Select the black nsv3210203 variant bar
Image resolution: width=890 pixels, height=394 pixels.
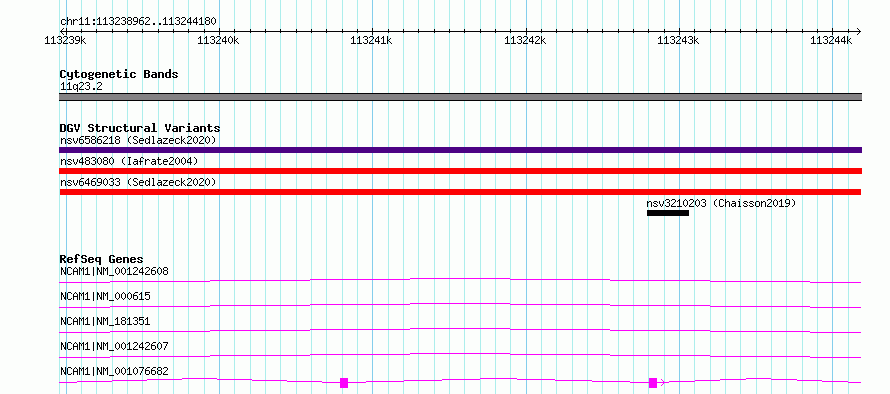pyautogui.click(x=668, y=213)
